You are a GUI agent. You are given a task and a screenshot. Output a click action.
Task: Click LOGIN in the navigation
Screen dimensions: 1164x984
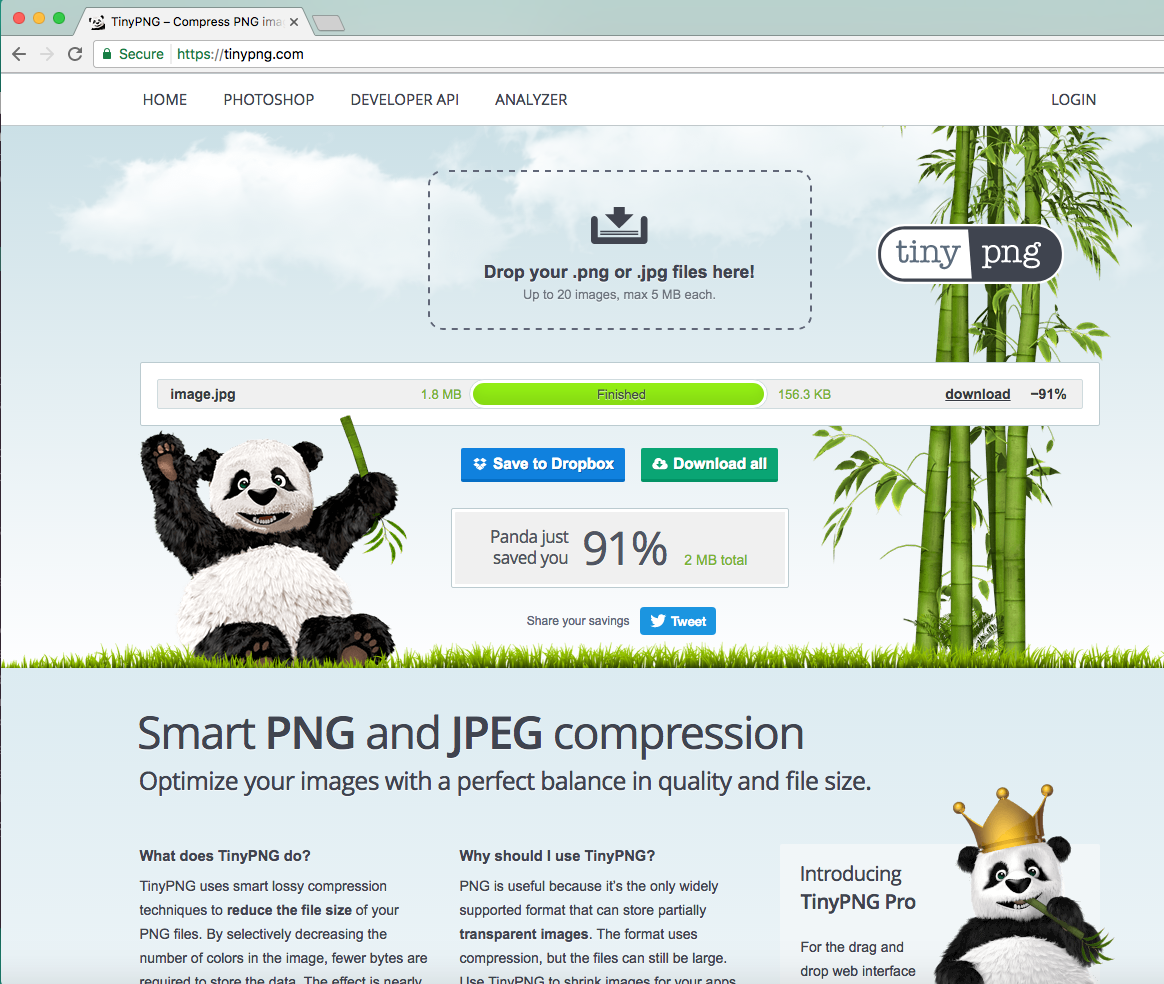coord(1073,99)
